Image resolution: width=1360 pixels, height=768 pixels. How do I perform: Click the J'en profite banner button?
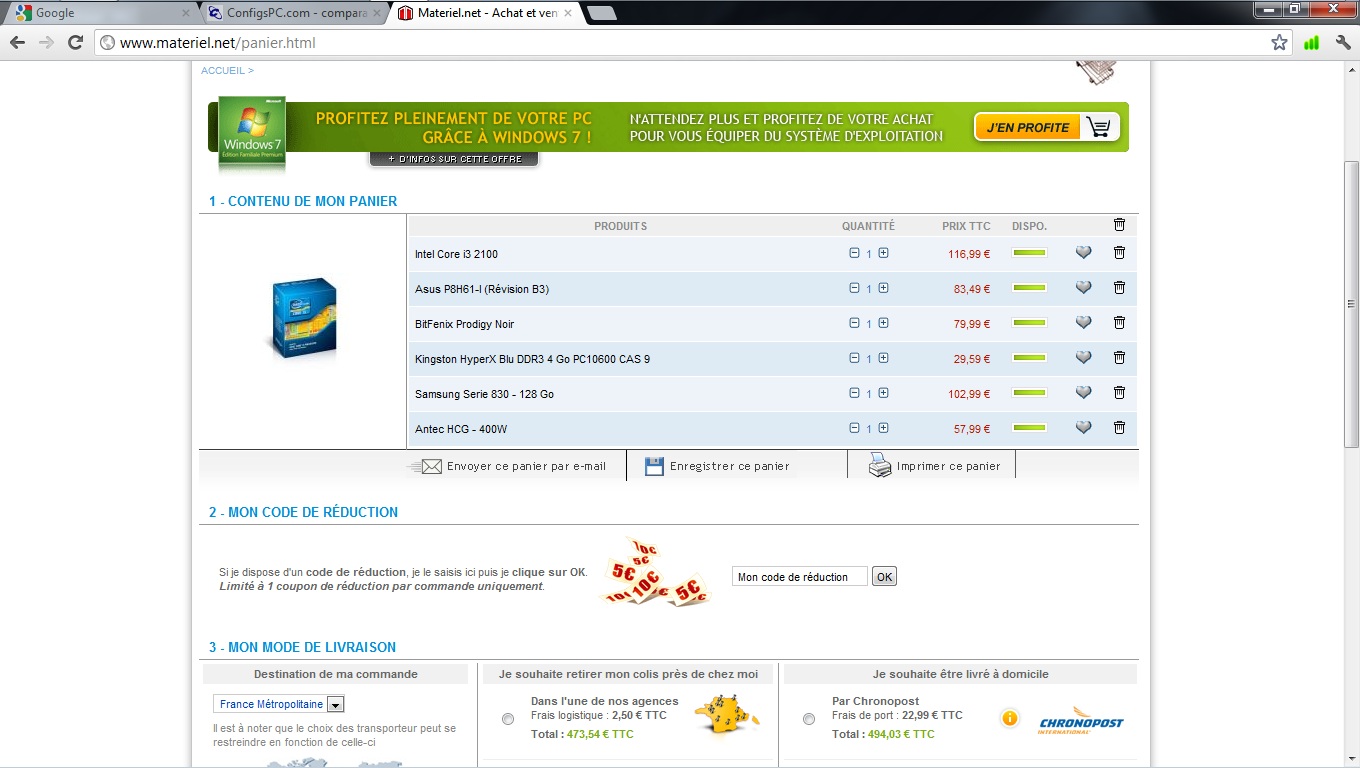[x=1046, y=127]
